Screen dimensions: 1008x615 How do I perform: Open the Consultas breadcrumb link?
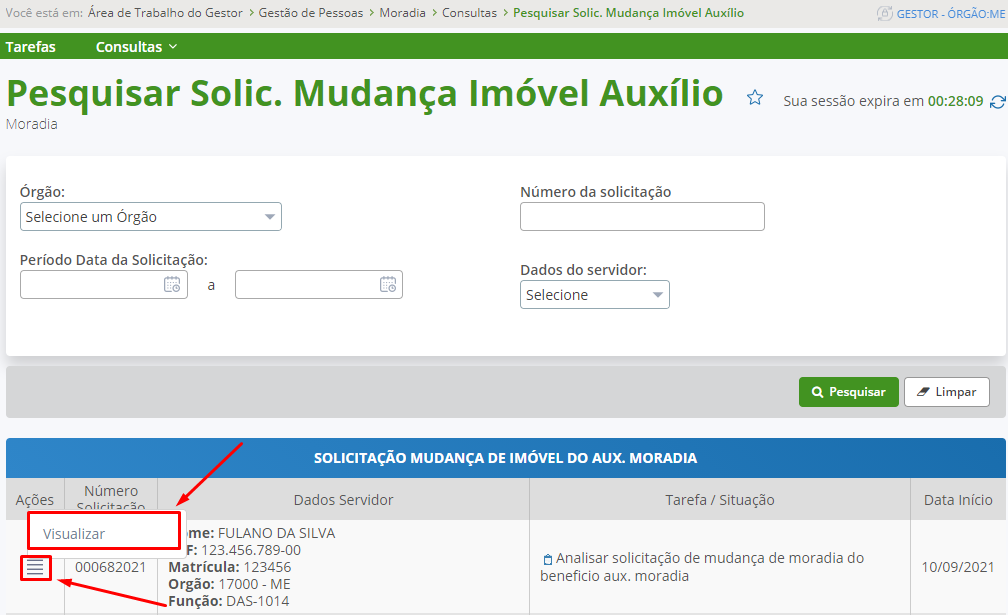point(469,13)
